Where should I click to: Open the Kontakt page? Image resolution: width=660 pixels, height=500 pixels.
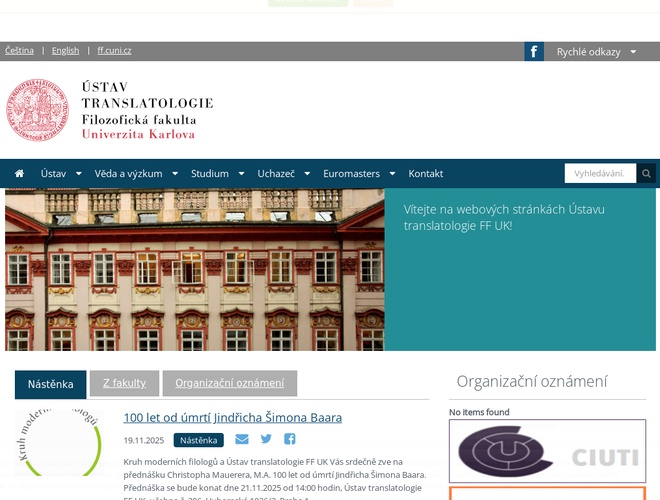point(425,174)
